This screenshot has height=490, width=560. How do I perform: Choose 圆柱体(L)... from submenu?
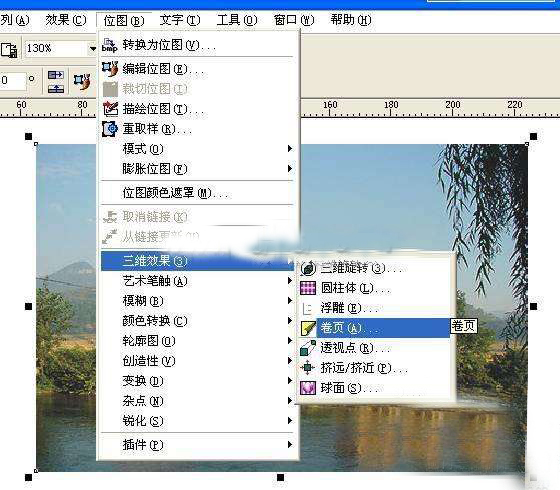click(x=375, y=288)
